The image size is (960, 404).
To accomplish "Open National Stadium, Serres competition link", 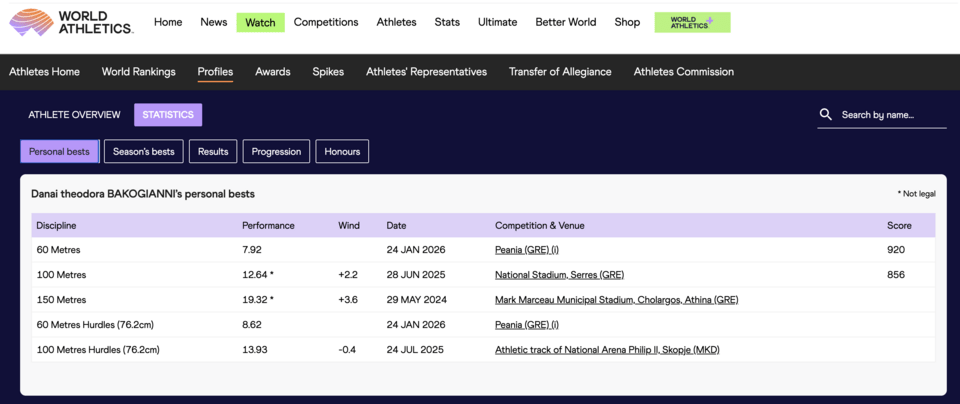I will 560,275.
